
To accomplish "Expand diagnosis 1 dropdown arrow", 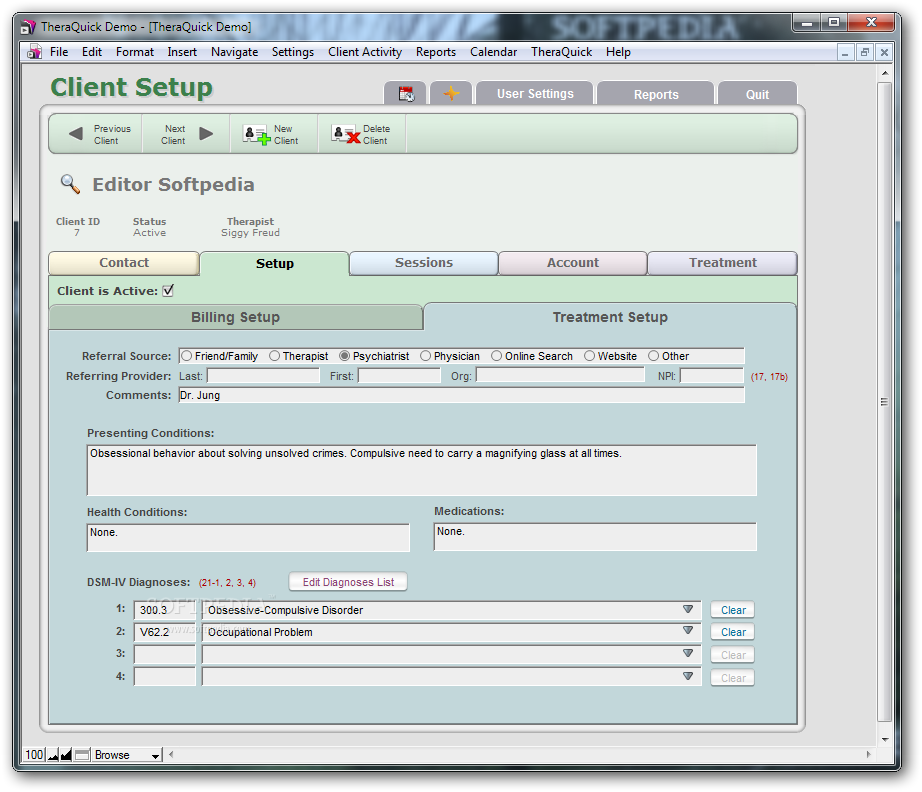I will tap(688, 609).
